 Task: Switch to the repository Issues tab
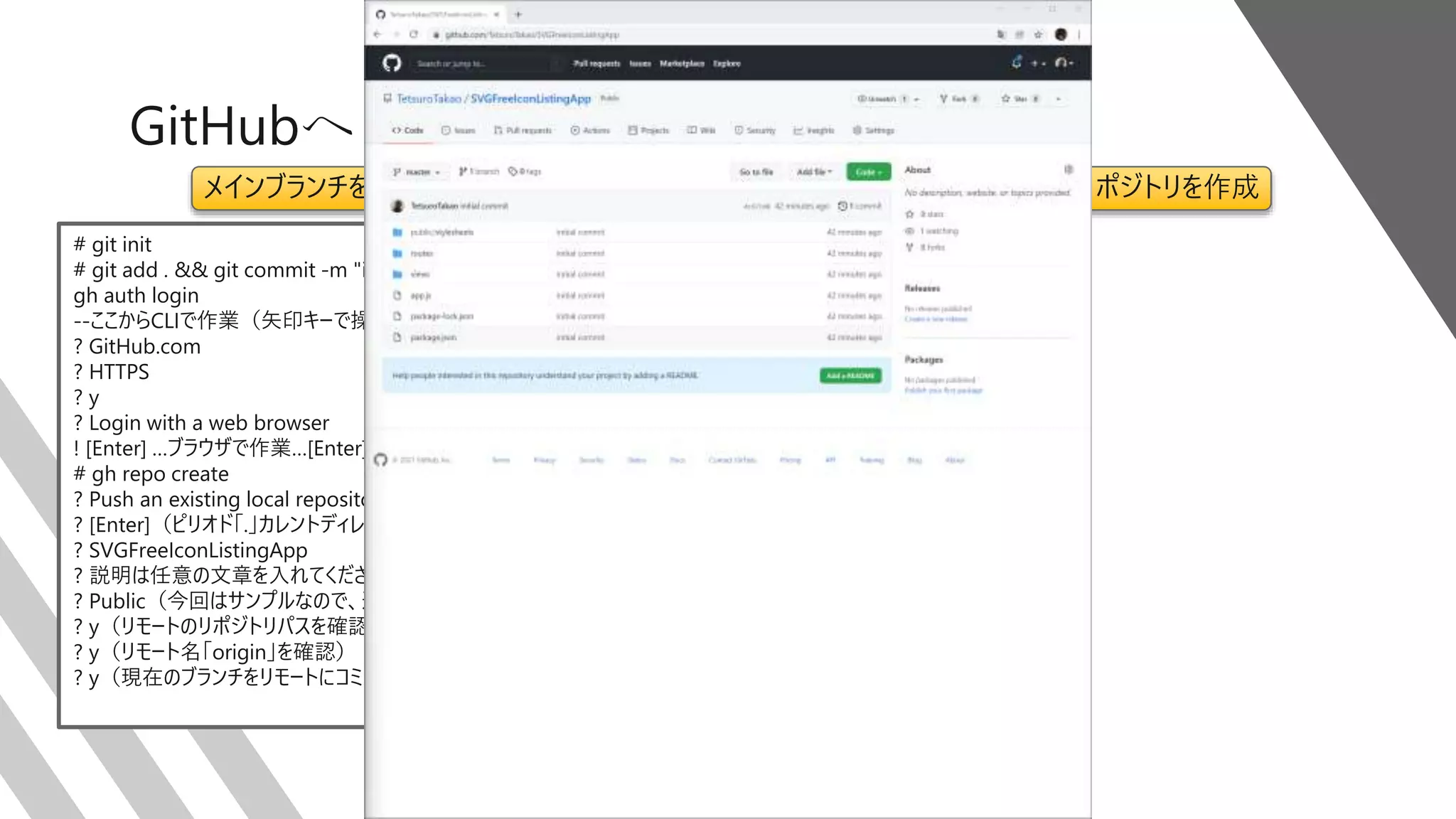coord(458,131)
